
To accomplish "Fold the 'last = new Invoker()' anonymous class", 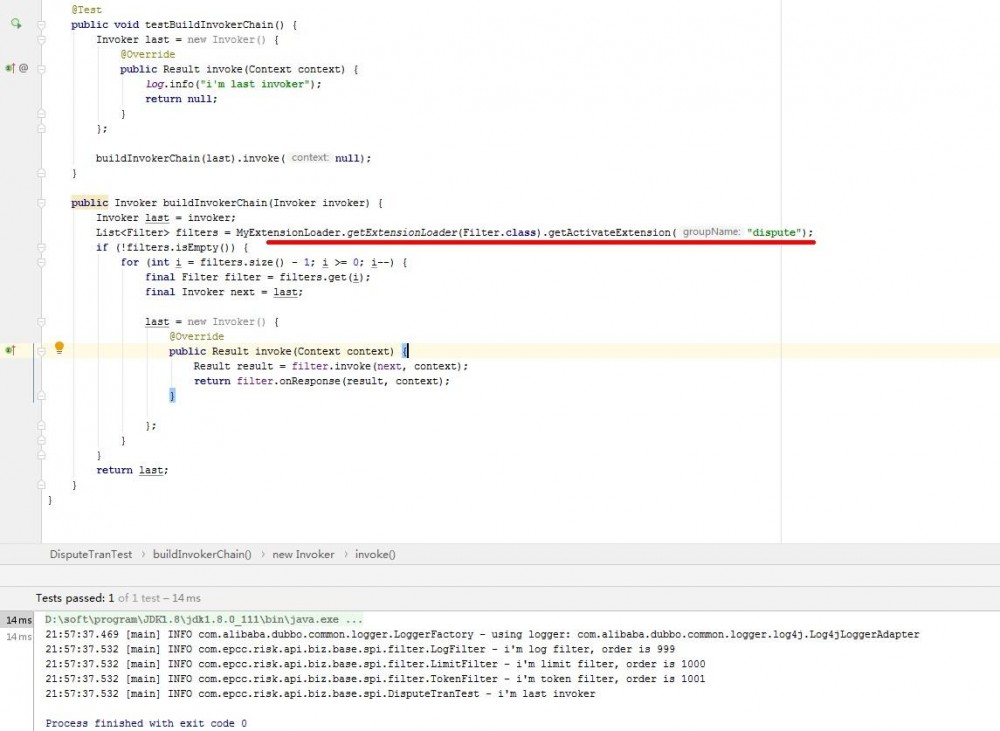I will click(x=41, y=321).
